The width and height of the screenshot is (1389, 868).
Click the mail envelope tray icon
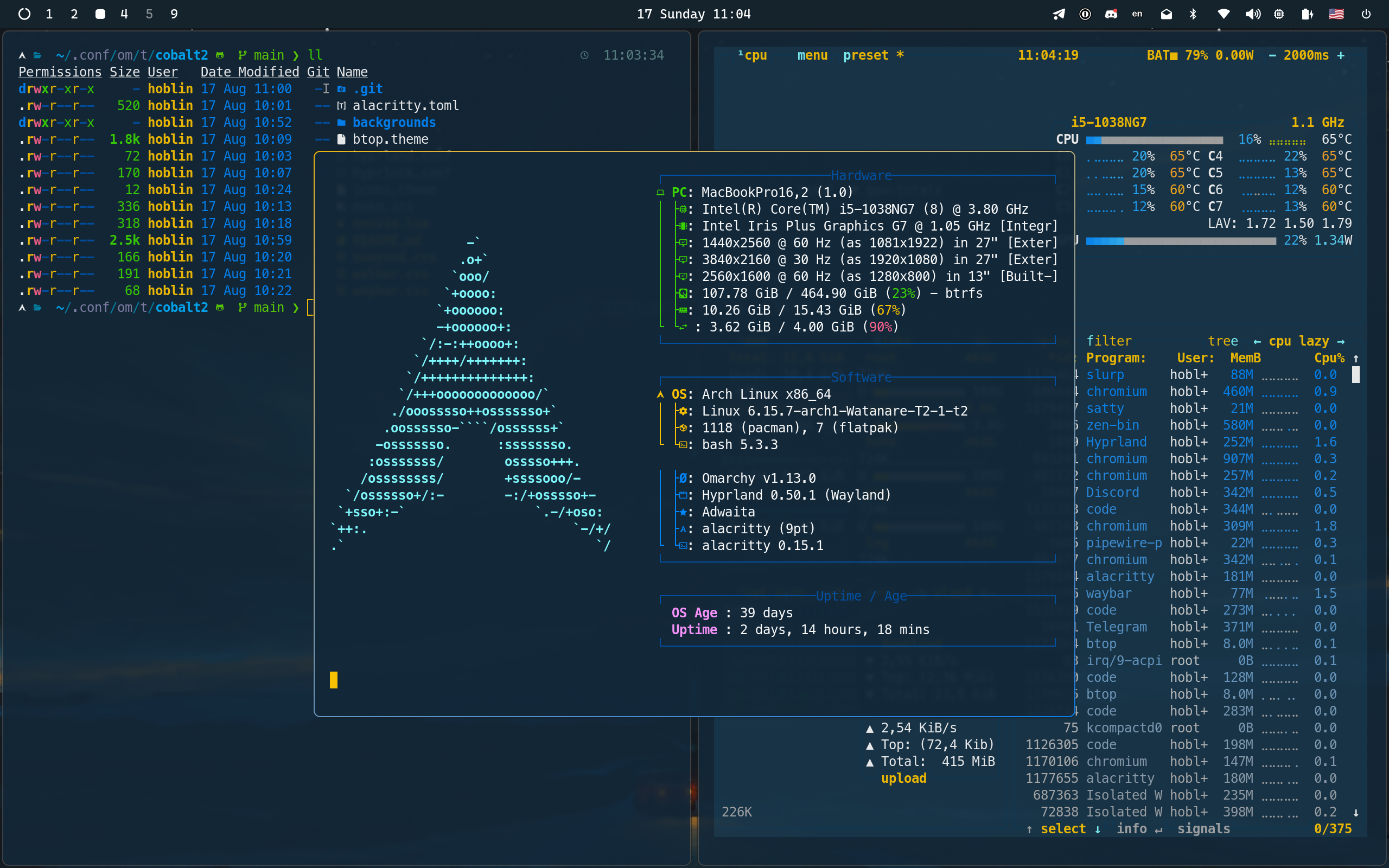[1167, 14]
